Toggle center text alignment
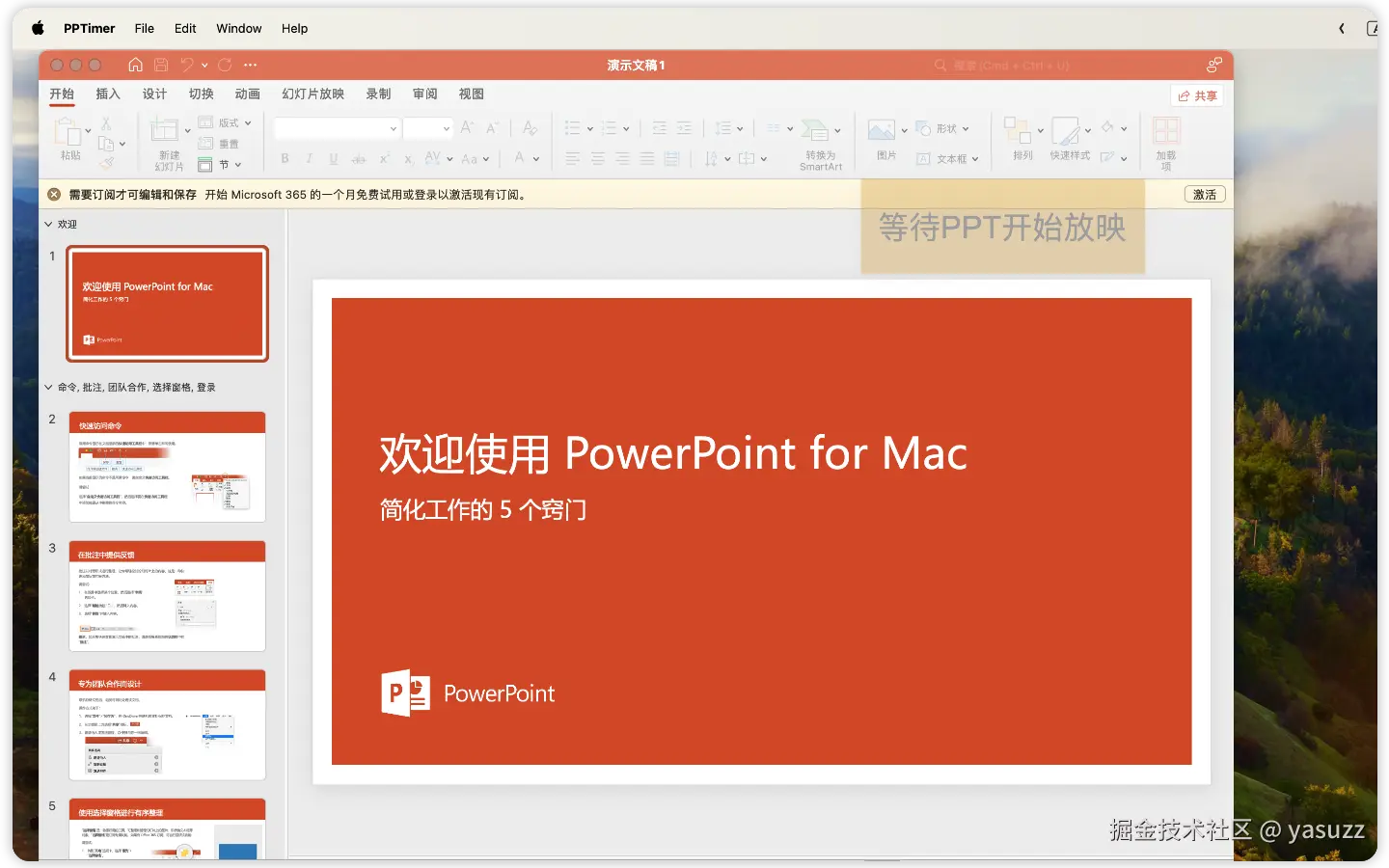1389x868 pixels. click(598, 158)
